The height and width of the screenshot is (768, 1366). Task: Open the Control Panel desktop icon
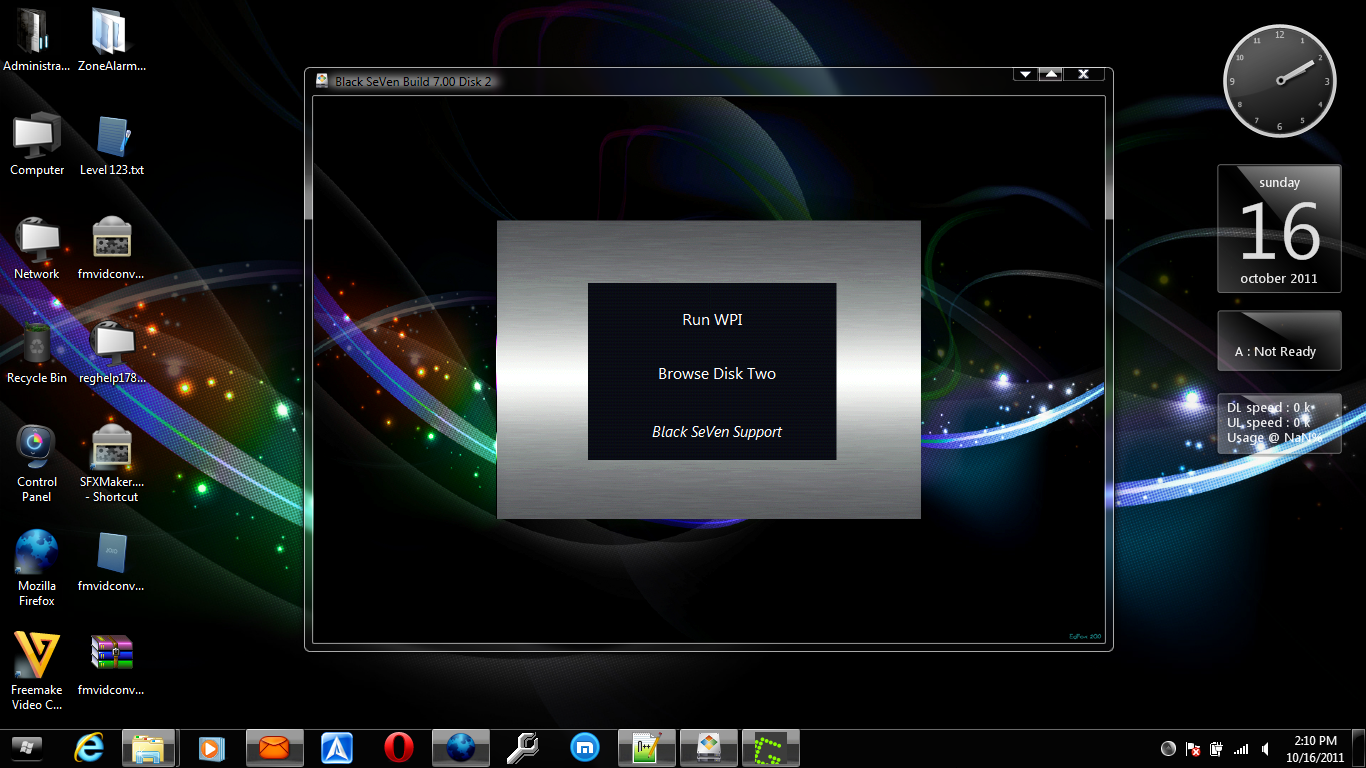tap(37, 463)
